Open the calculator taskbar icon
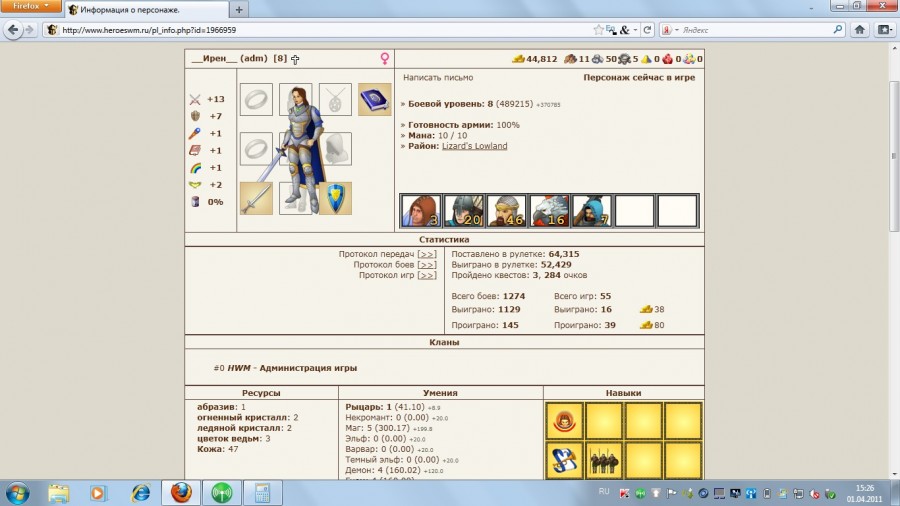 pos(262,493)
